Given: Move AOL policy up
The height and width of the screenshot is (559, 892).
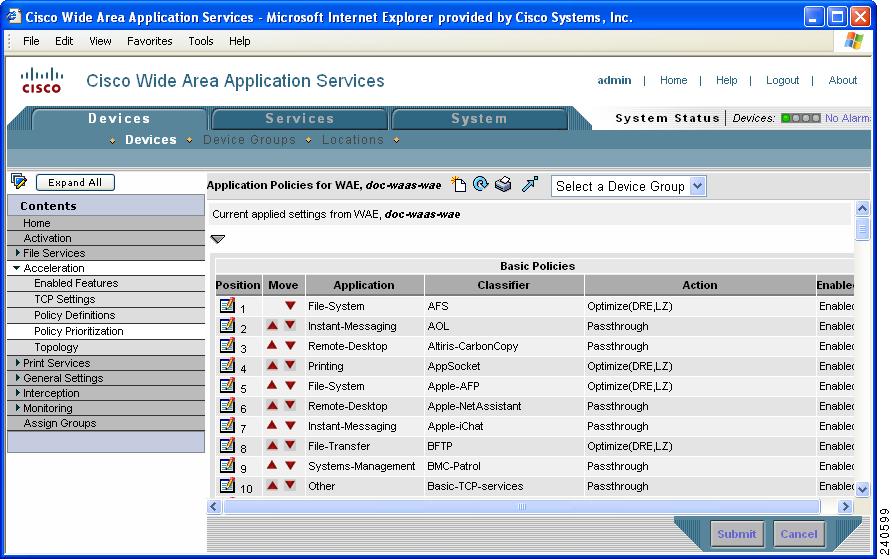Looking at the screenshot, I should pyautogui.click(x=272, y=325).
